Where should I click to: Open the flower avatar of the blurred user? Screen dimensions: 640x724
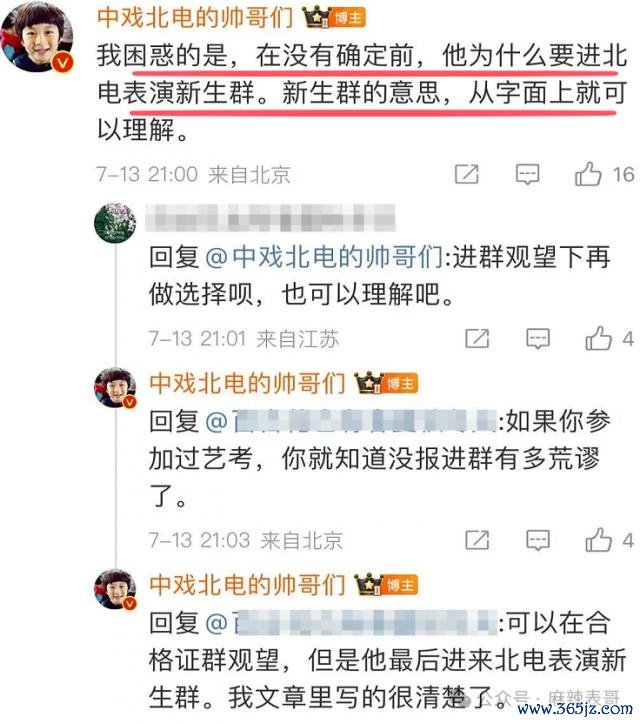115,223
